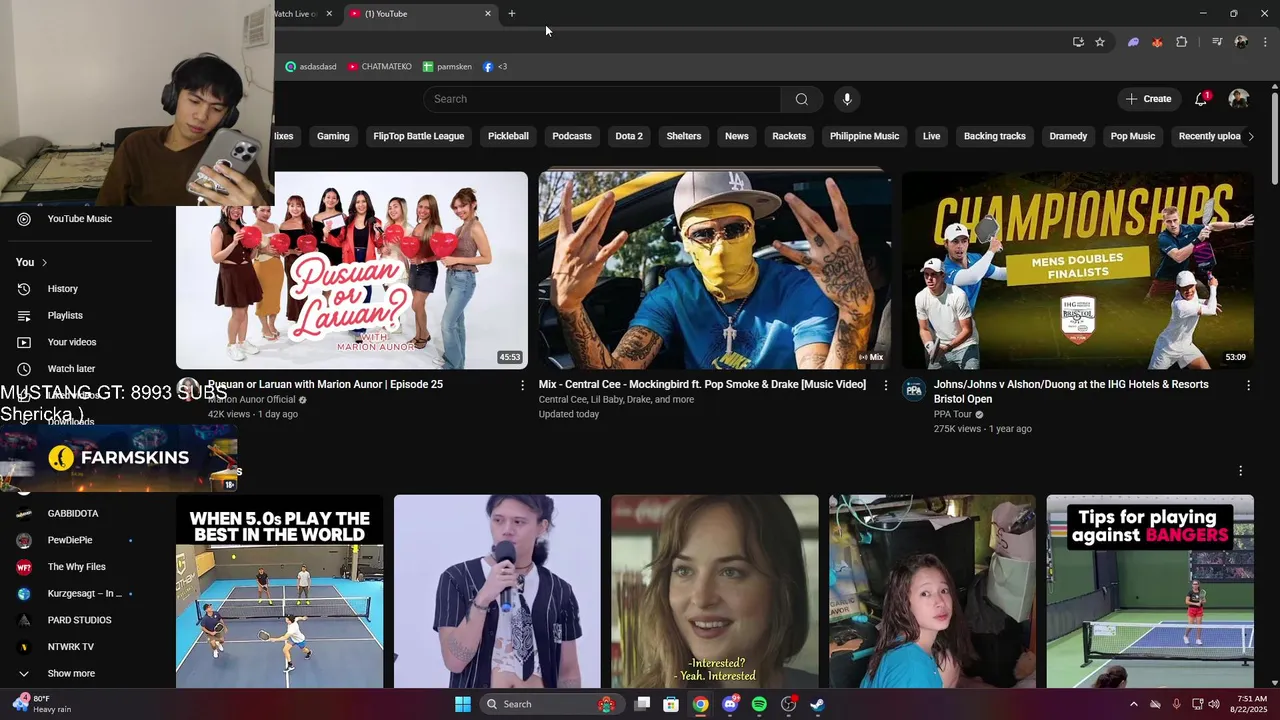The height and width of the screenshot is (720, 1280).
Task: Bookmark this page with star icon
Action: (1100, 42)
